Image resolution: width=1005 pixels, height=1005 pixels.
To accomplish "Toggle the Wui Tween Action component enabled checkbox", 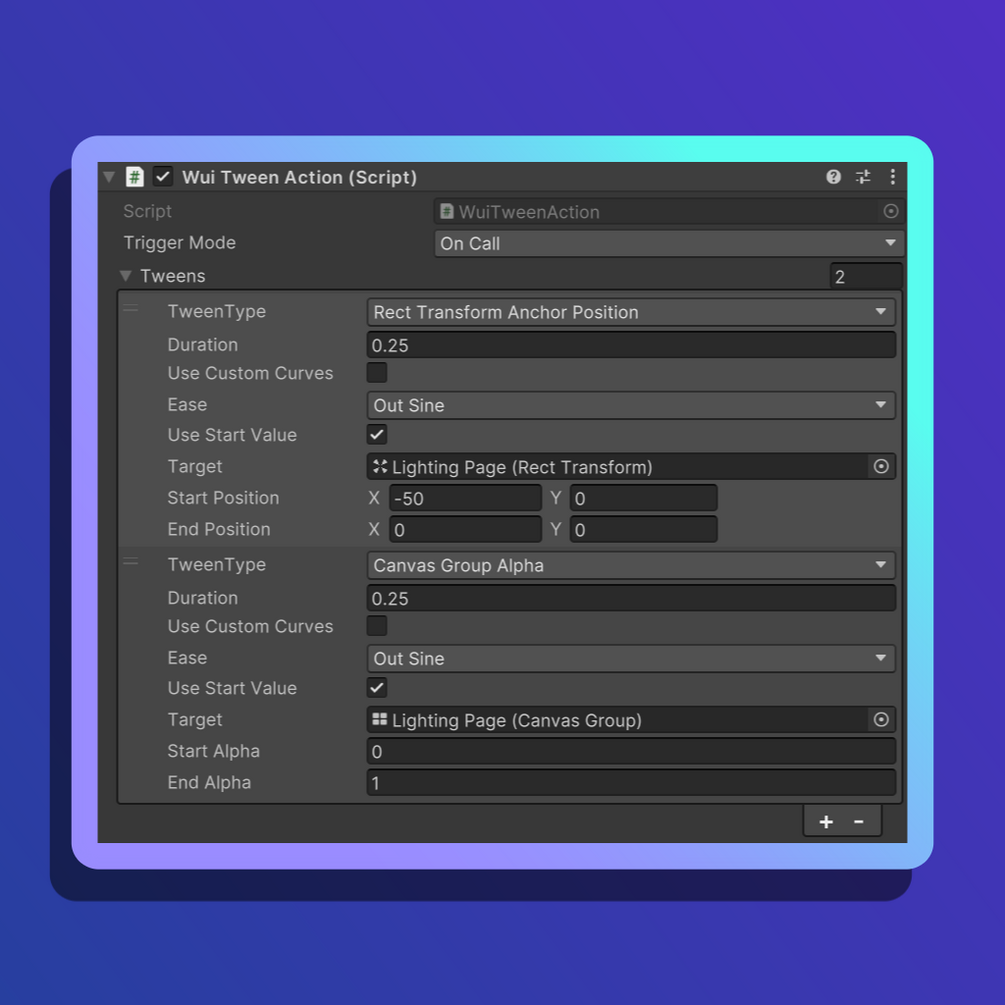I will (x=163, y=177).
